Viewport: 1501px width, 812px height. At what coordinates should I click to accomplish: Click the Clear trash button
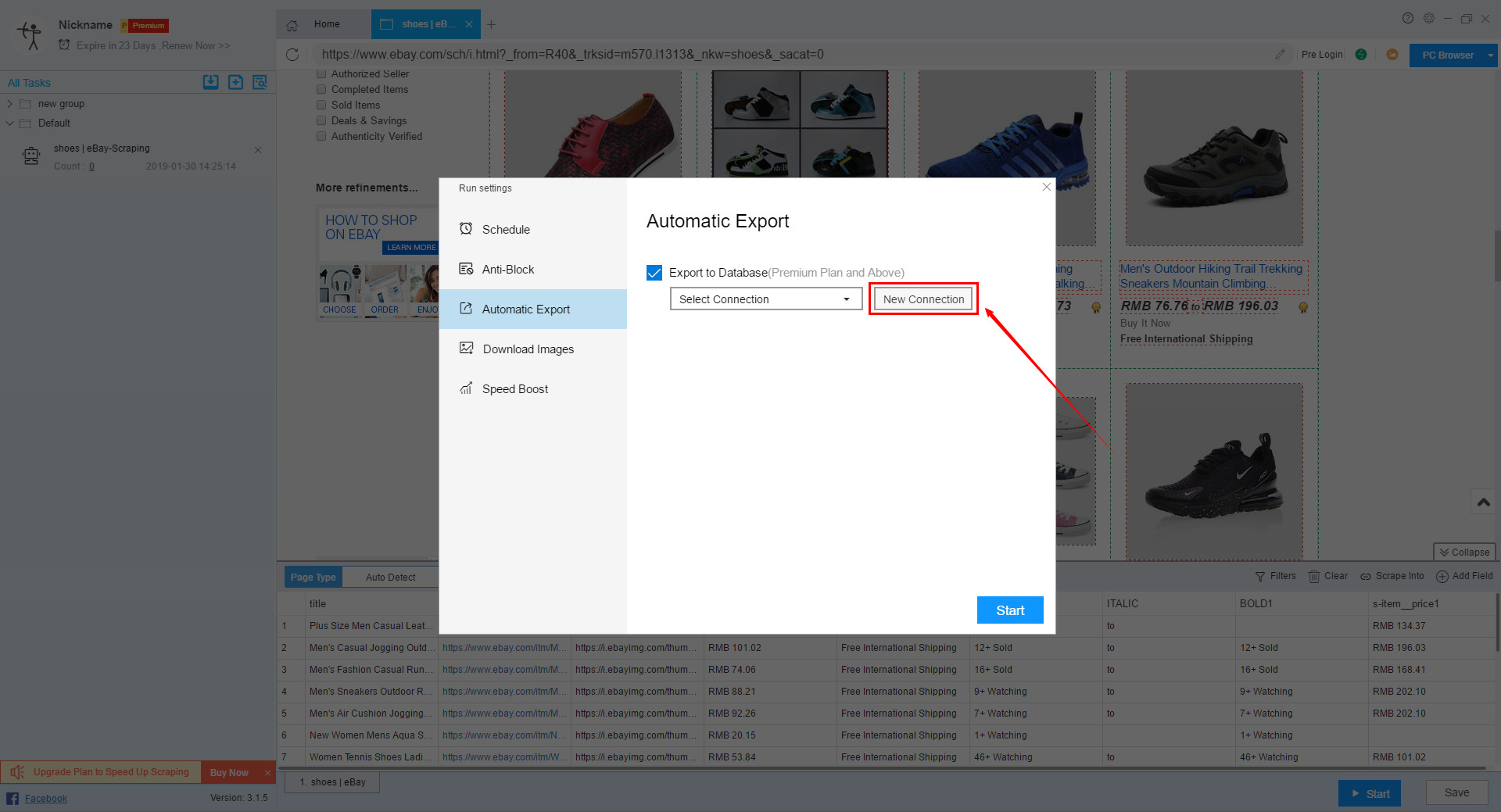click(1328, 576)
